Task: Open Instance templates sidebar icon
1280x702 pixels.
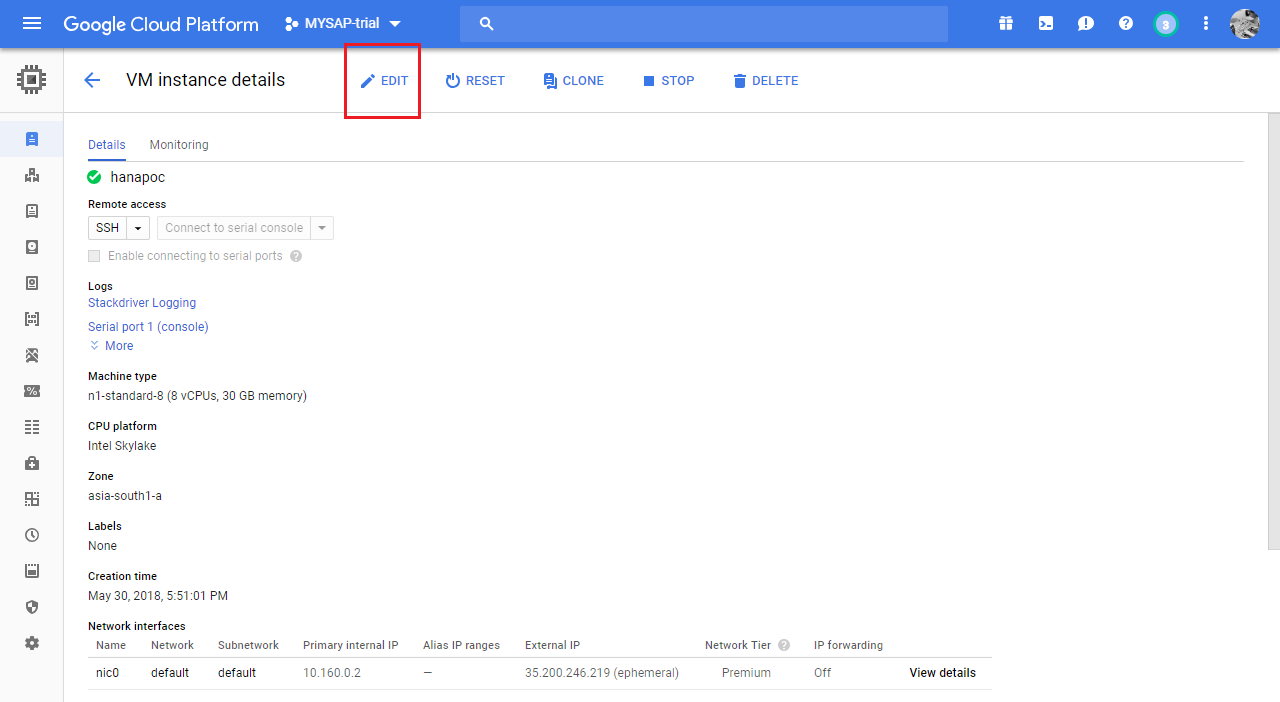Action: (32, 211)
